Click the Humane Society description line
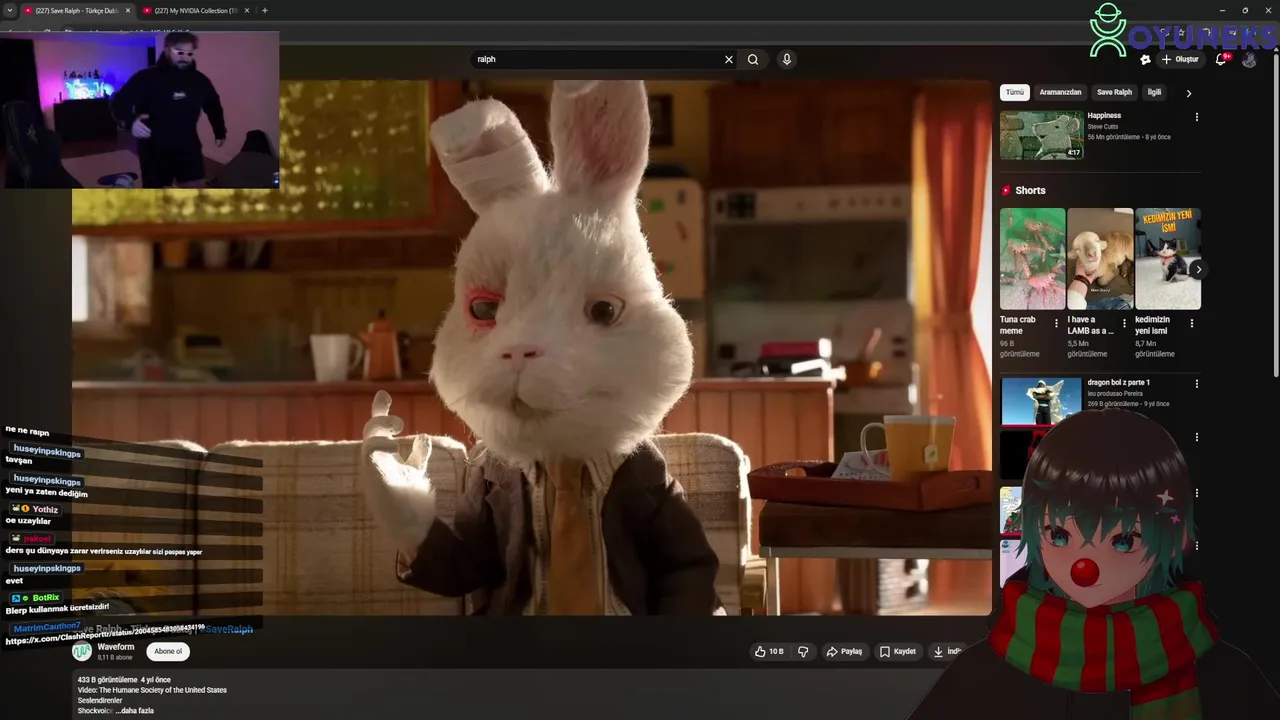This screenshot has width=1280, height=720. coord(152,690)
